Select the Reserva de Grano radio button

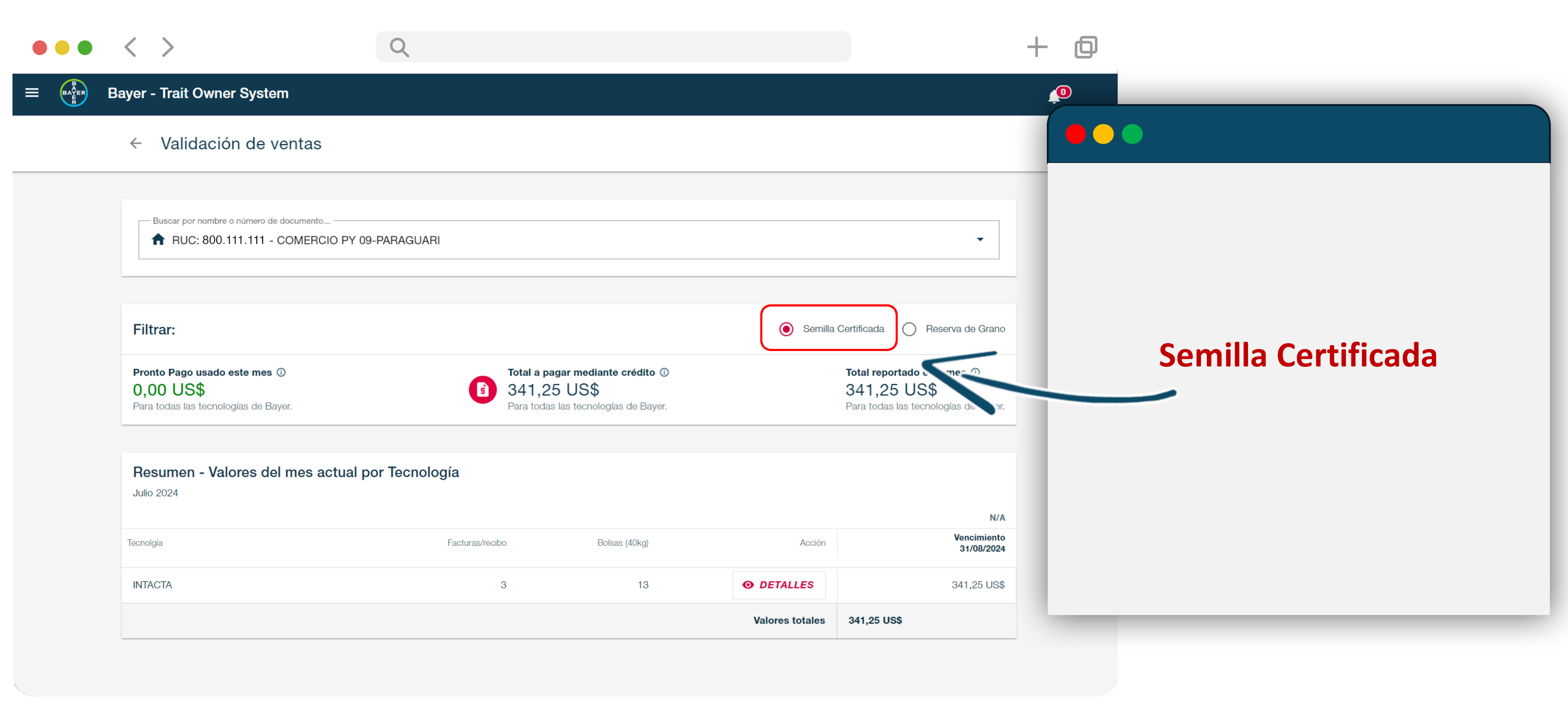[x=909, y=329]
